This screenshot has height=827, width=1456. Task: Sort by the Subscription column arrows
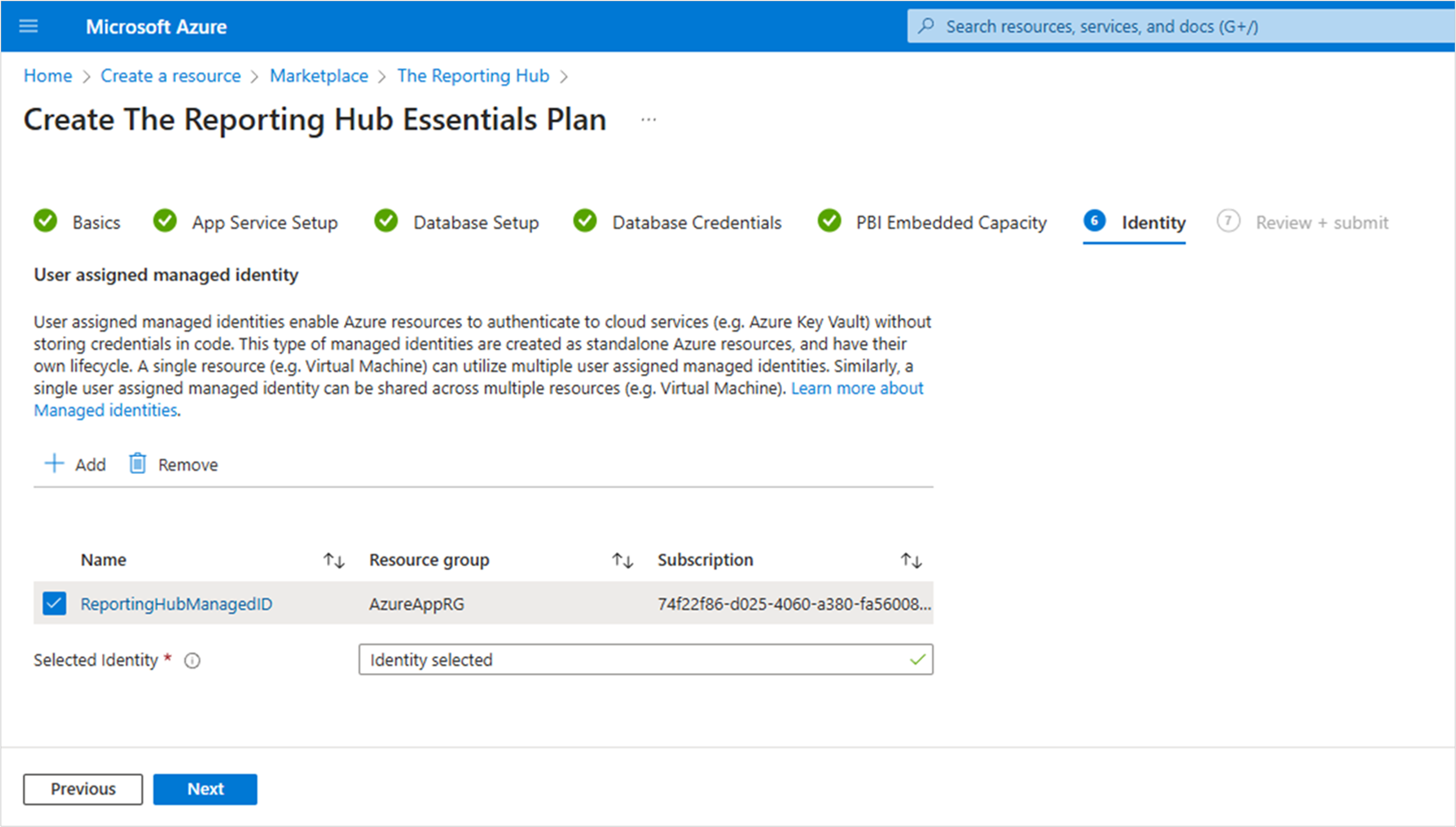tap(911, 560)
